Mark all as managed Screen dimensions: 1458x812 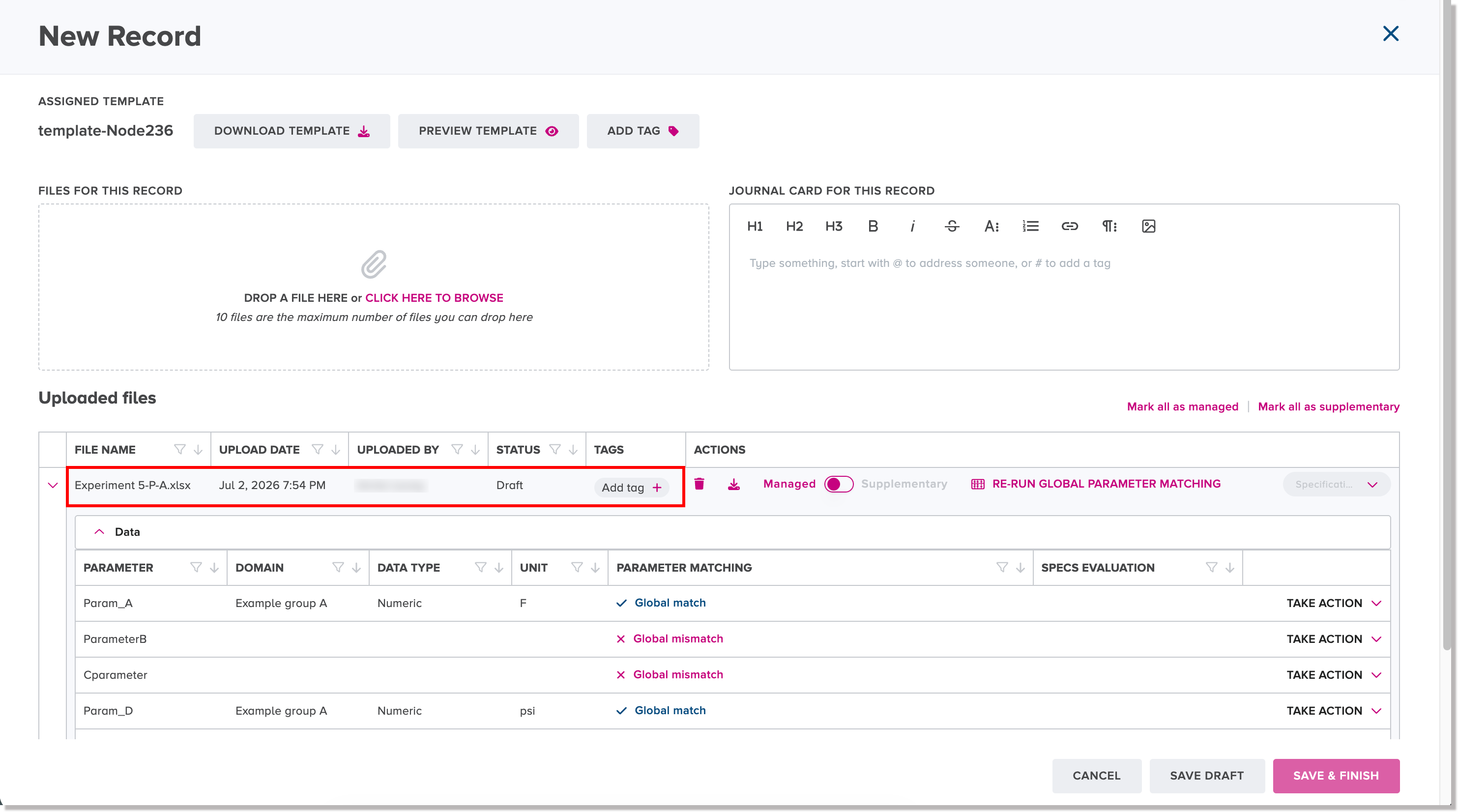pos(1182,407)
